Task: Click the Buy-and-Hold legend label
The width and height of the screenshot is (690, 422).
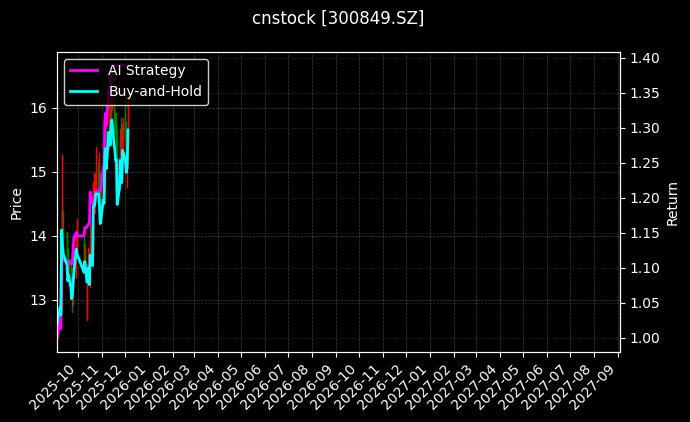Action: [x=155, y=91]
